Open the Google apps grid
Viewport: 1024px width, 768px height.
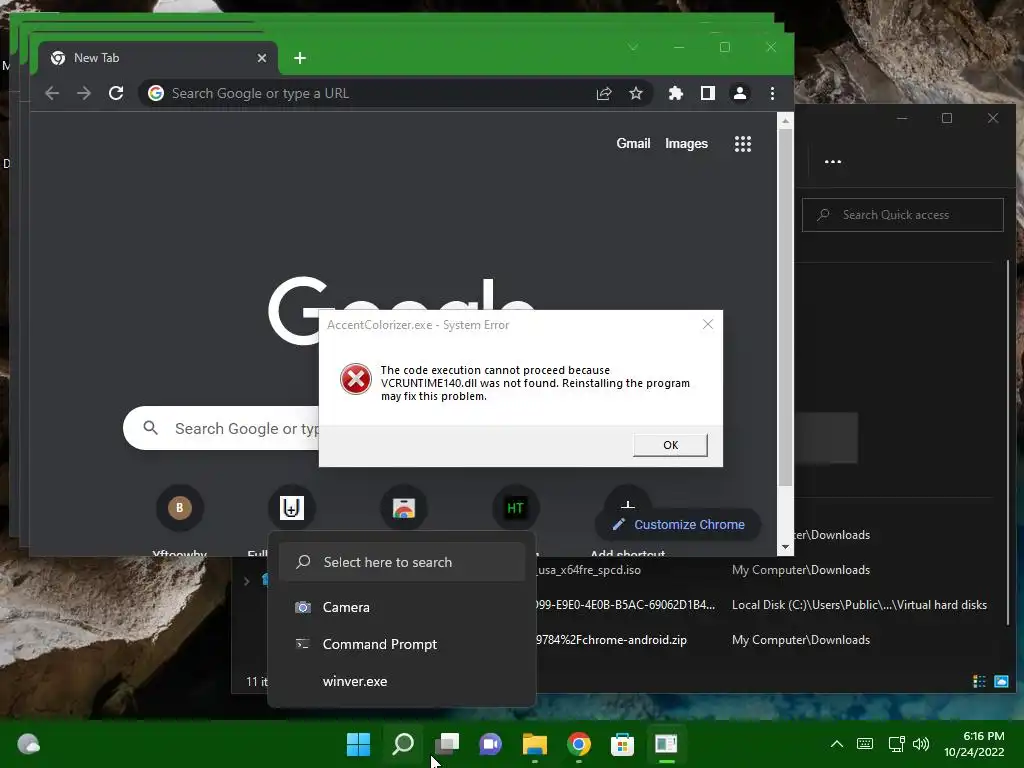743,144
